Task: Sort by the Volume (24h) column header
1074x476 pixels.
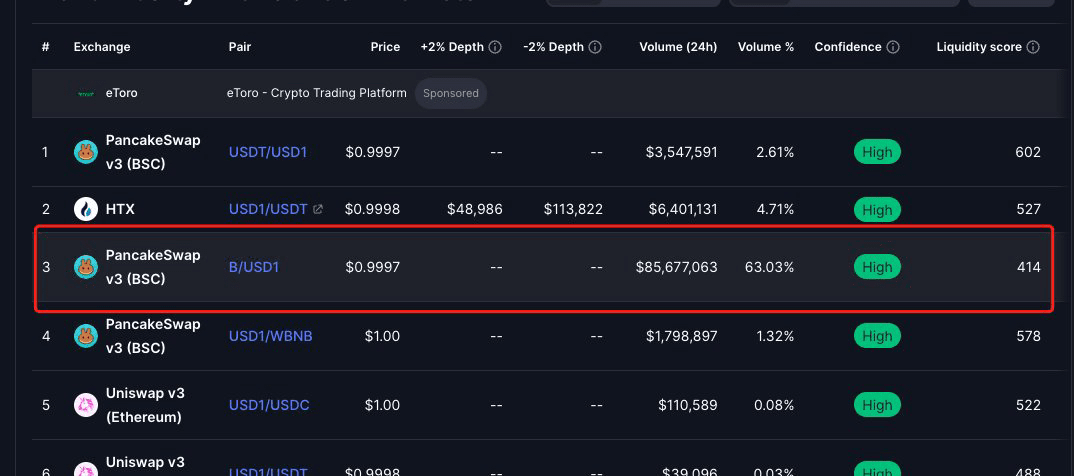Action: pos(678,47)
